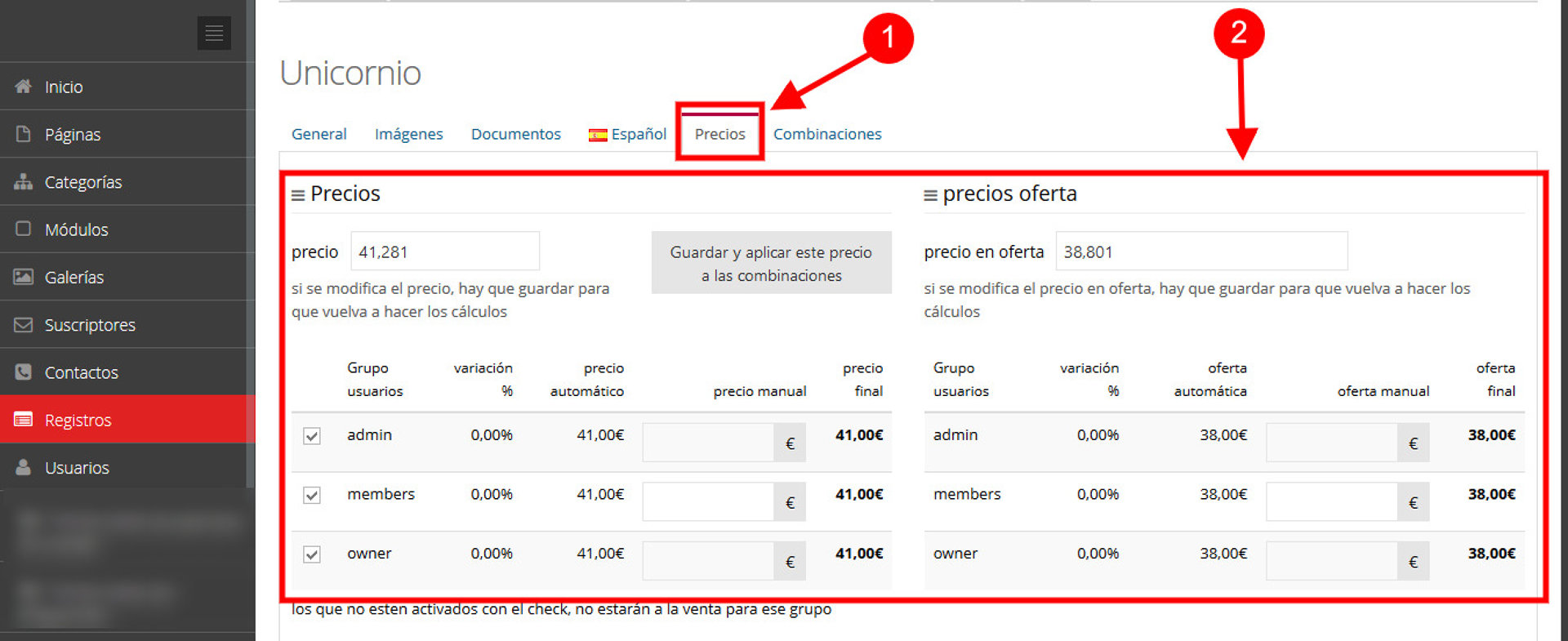
Task: Click the Inicio home icon
Action: [x=24, y=87]
